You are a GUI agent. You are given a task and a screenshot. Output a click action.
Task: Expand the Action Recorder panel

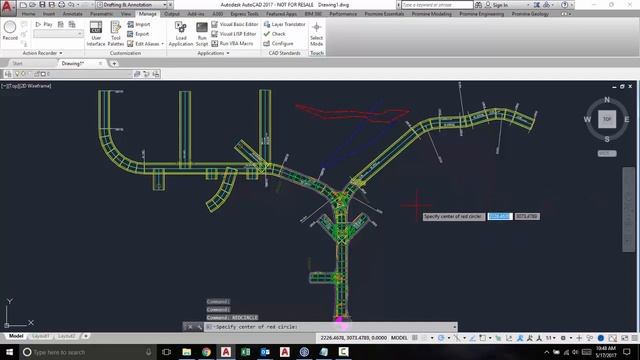[x=42, y=53]
